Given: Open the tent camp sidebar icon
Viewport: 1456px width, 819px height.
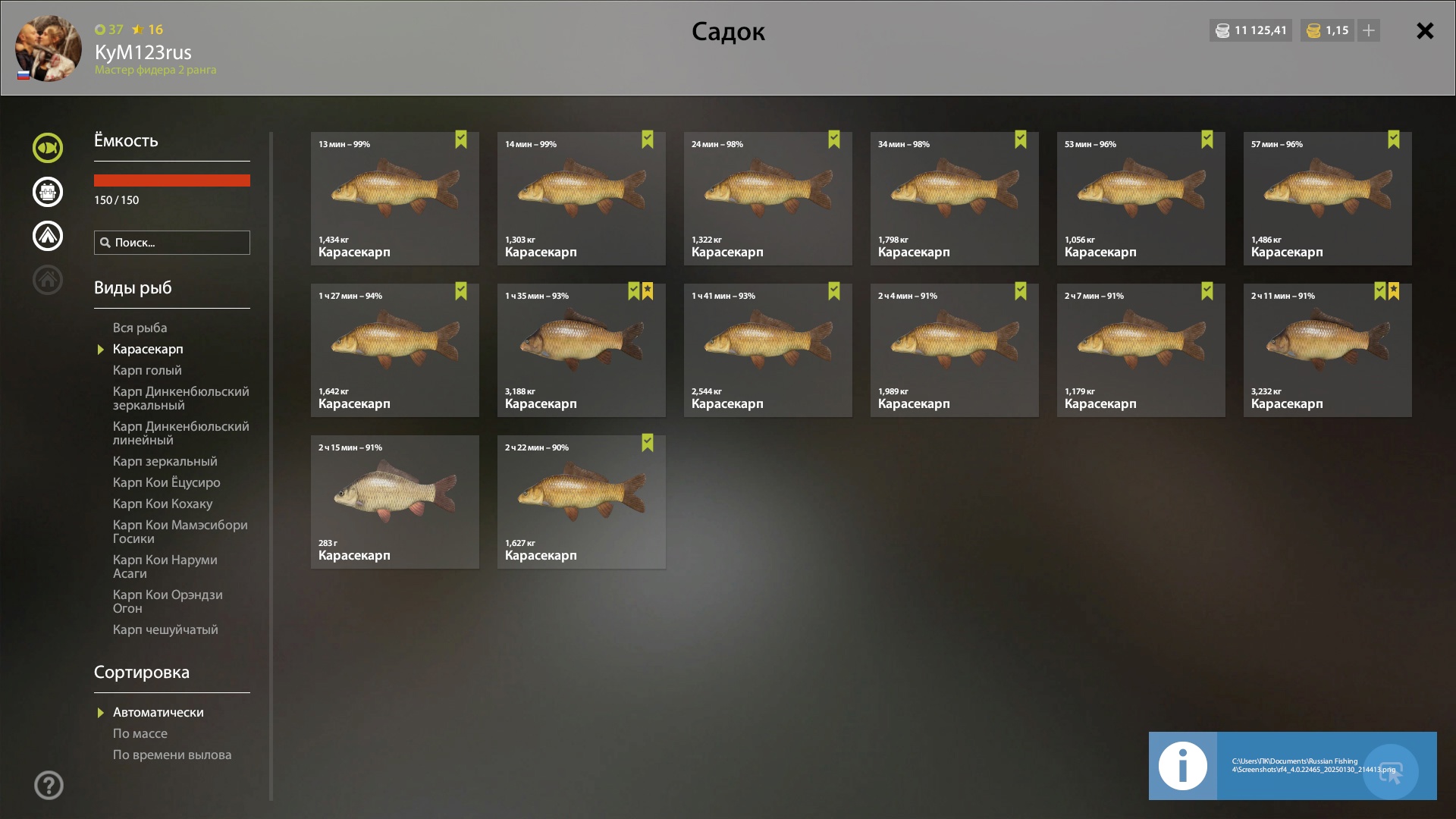Looking at the screenshot, I should [48, 236].
